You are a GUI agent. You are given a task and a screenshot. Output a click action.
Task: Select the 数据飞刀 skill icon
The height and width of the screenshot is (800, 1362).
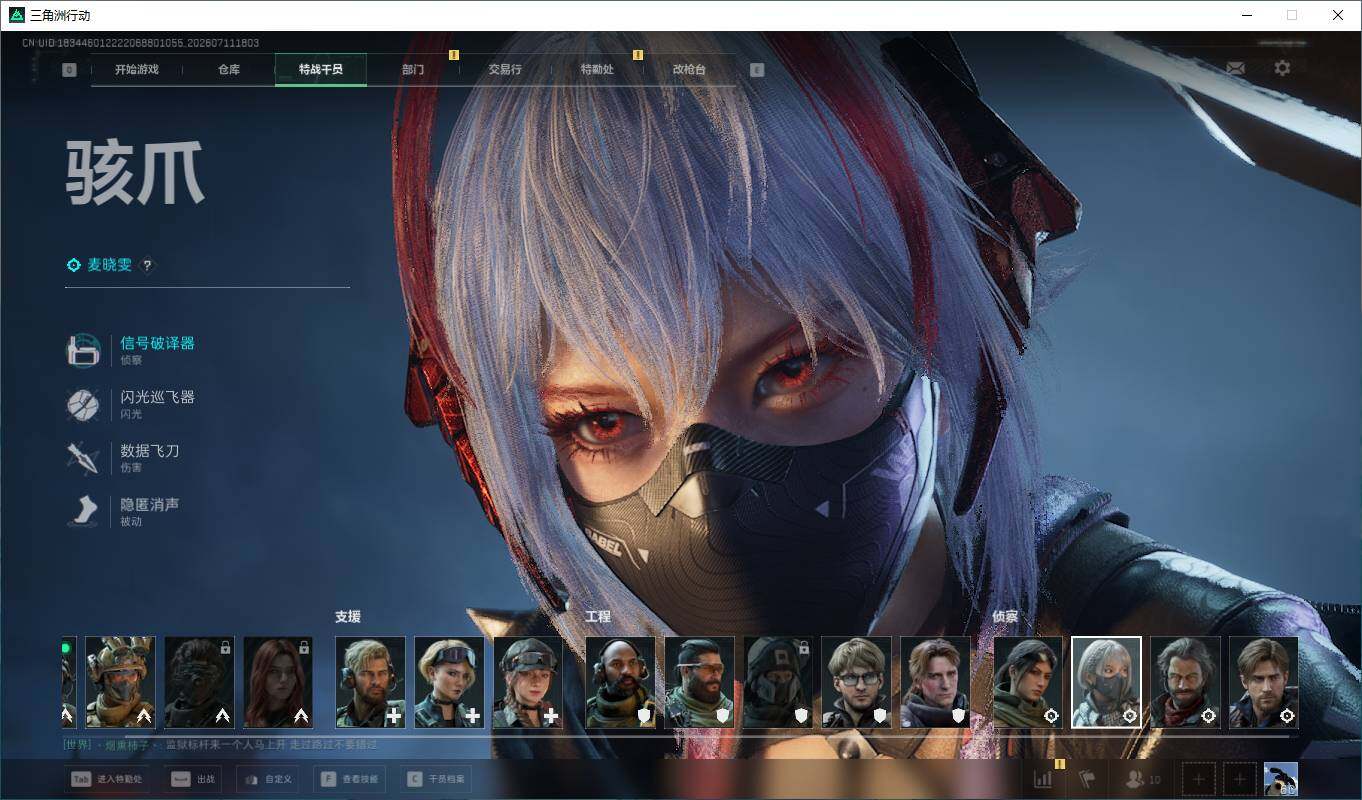tap(83, 458)
